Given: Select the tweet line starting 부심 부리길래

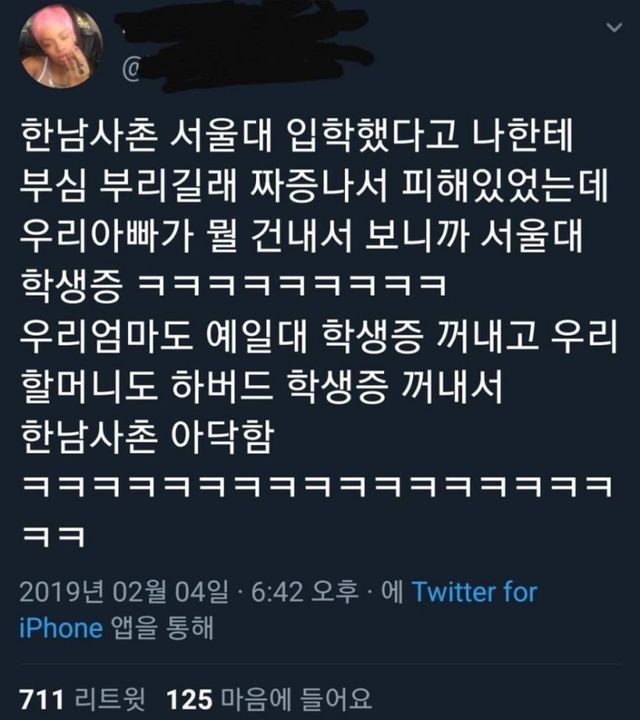Looking at the screenshot, I should tap(314, 186).
